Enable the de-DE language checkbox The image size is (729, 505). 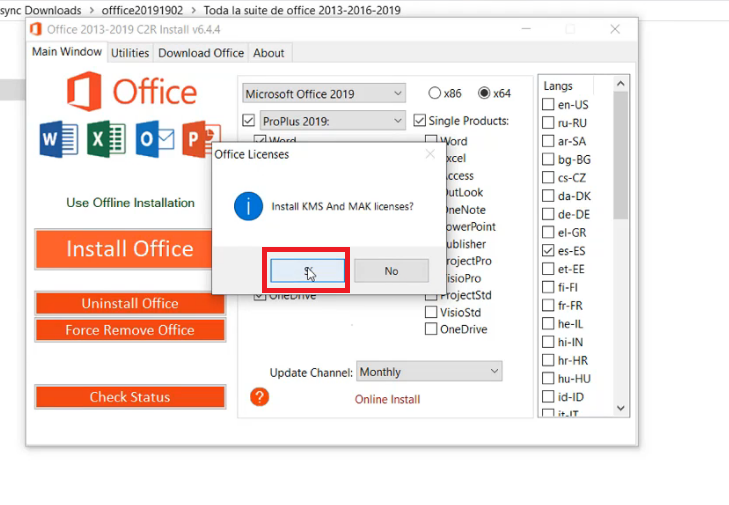pos(548,214)
